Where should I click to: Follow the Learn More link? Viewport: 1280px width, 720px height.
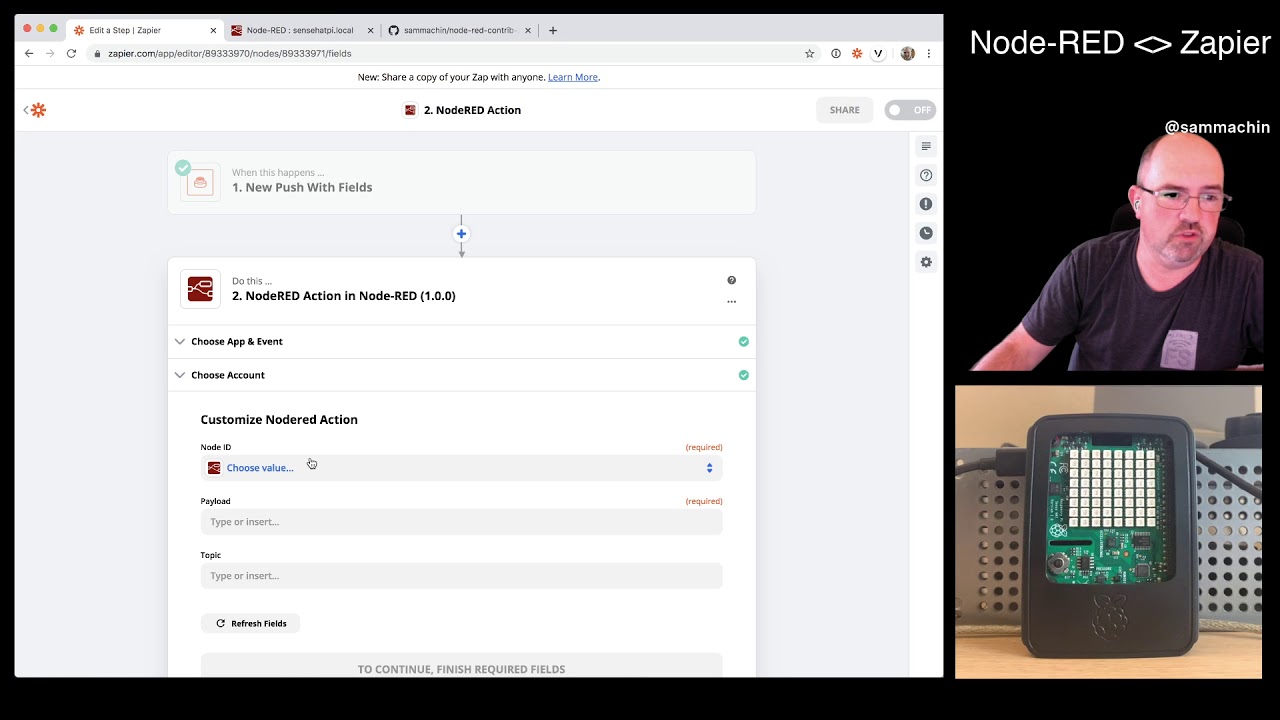(x=573, y=77)
